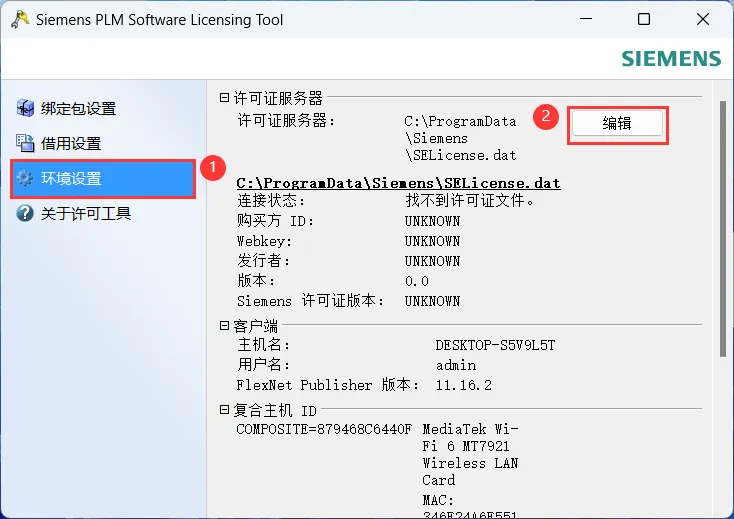The width and height of the screenshot is (734, 519).
Task: Click the UNKNOWN value beside Webkey
Action: tap(432, 241)
